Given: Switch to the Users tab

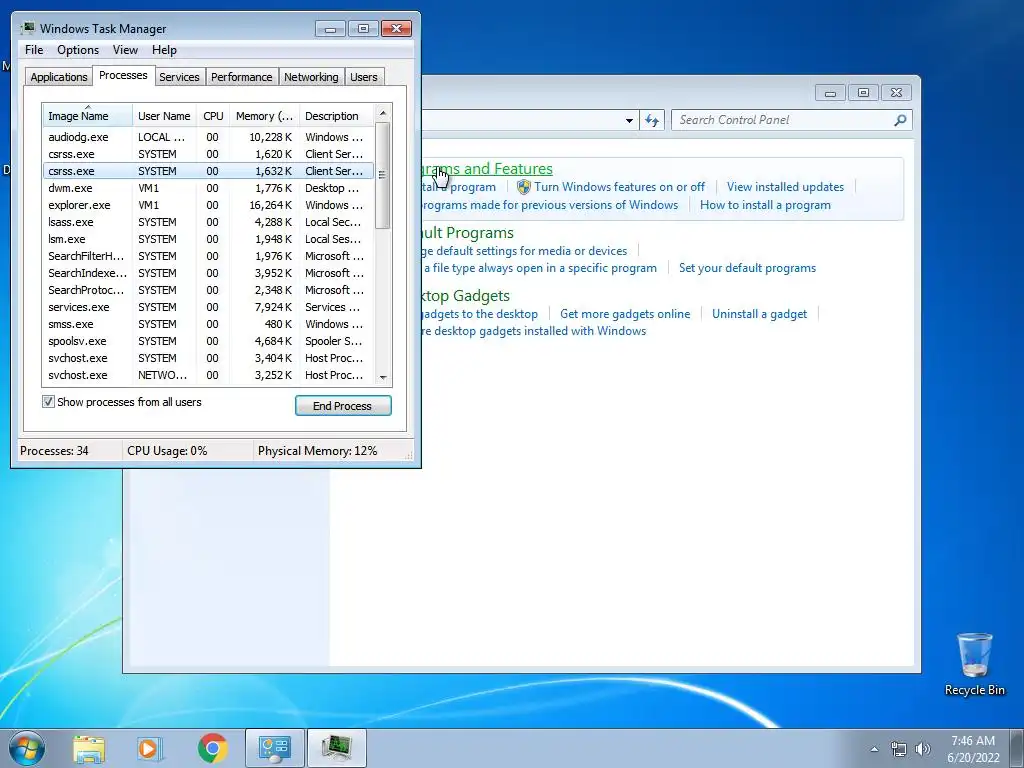Looking at the screenshot, I should [x=364, y=77].
